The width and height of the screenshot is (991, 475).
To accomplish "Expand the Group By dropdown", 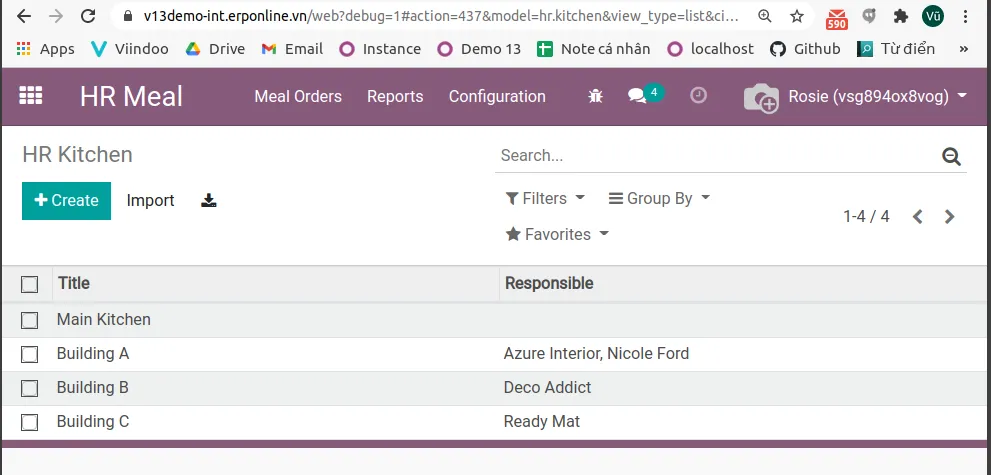I will click(x=659, y=198).
